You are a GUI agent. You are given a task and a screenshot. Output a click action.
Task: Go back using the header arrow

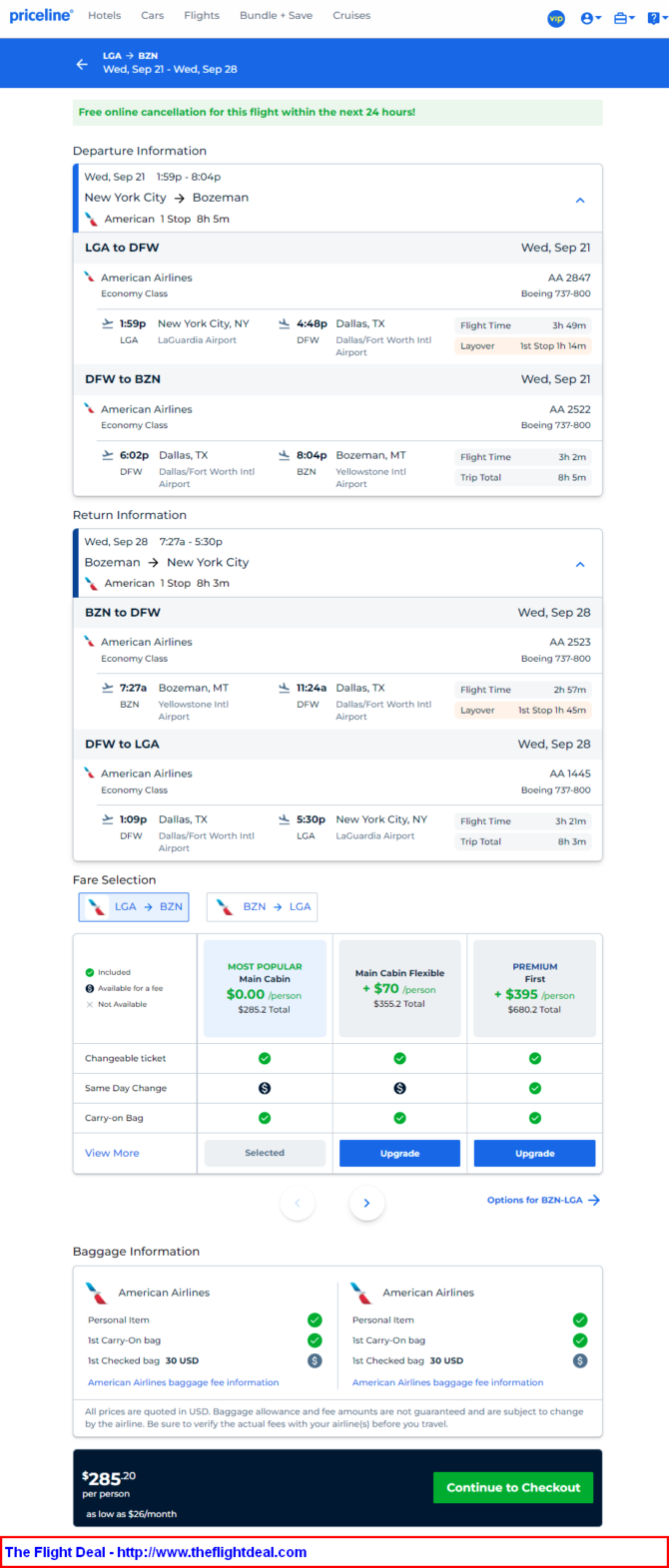(x=82, y=64)
